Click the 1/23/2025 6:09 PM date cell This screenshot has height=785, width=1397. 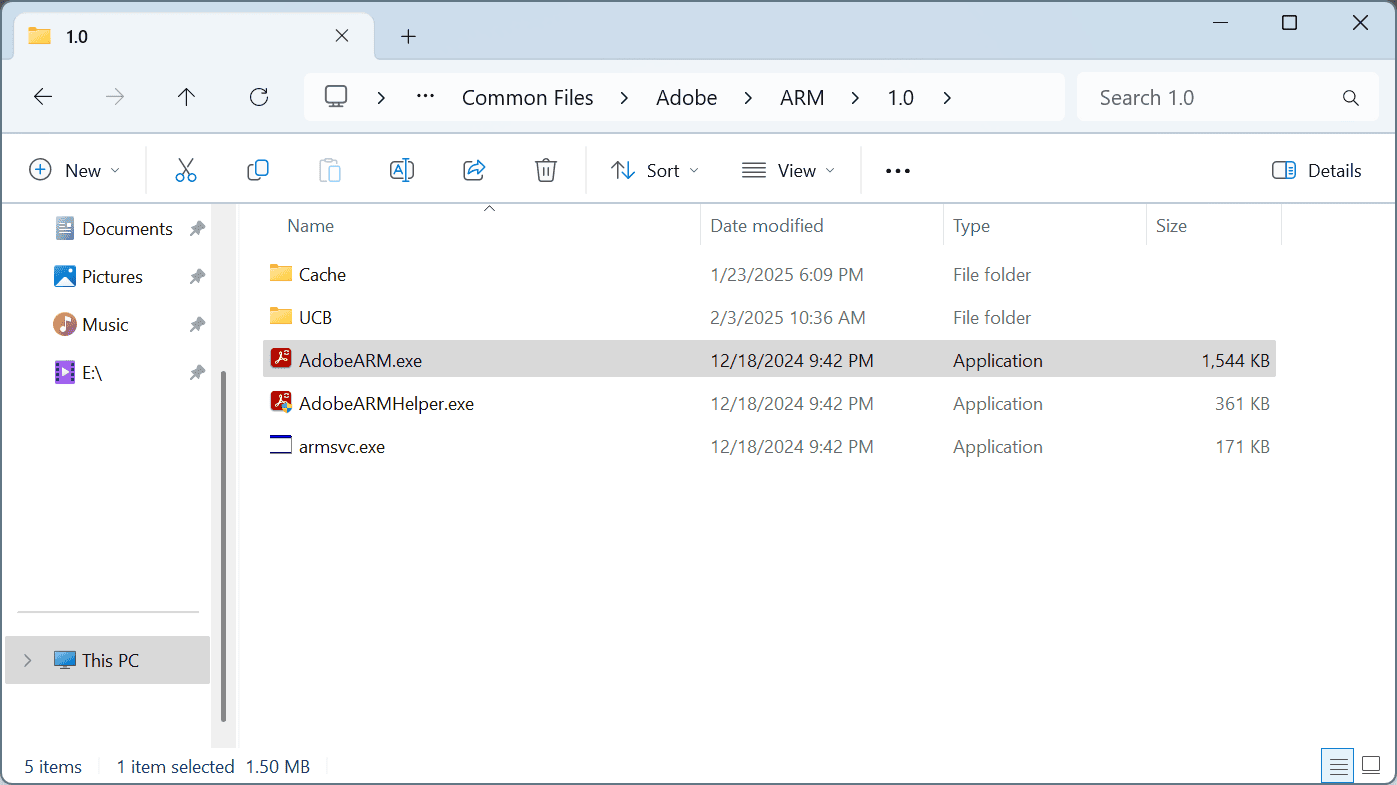coord(787,274)
